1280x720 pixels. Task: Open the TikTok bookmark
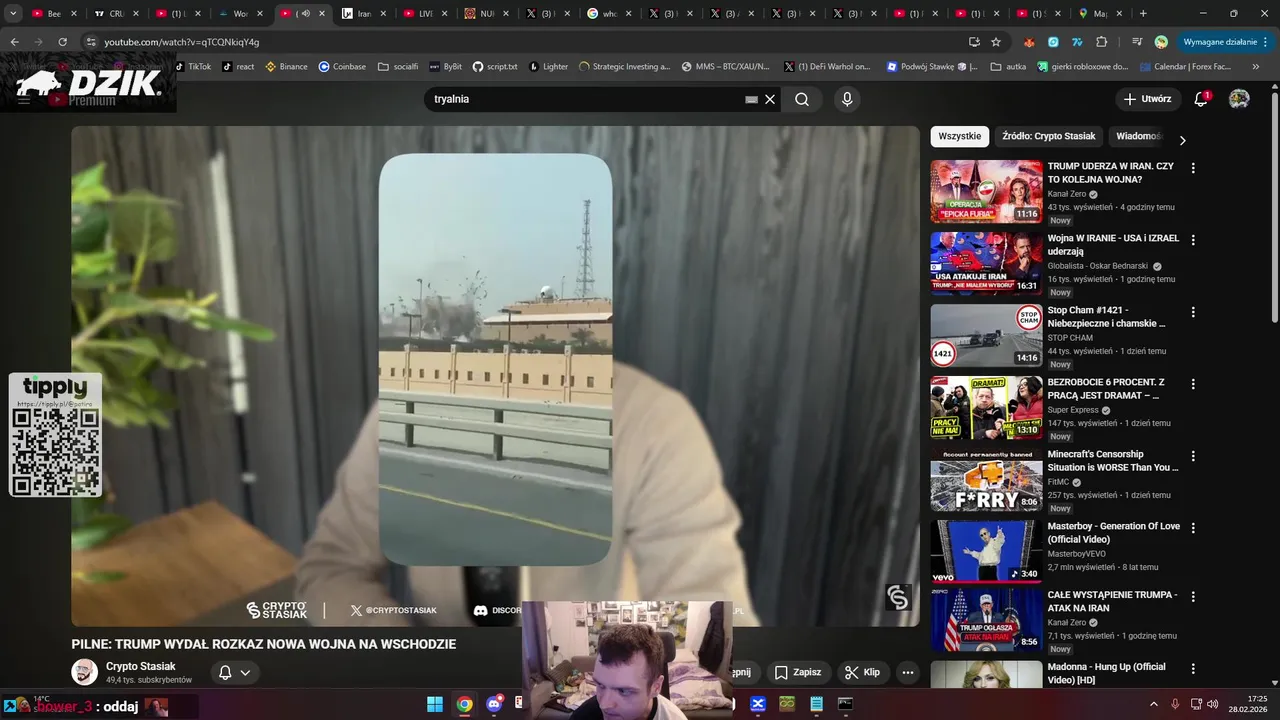(x=193, y=67)
